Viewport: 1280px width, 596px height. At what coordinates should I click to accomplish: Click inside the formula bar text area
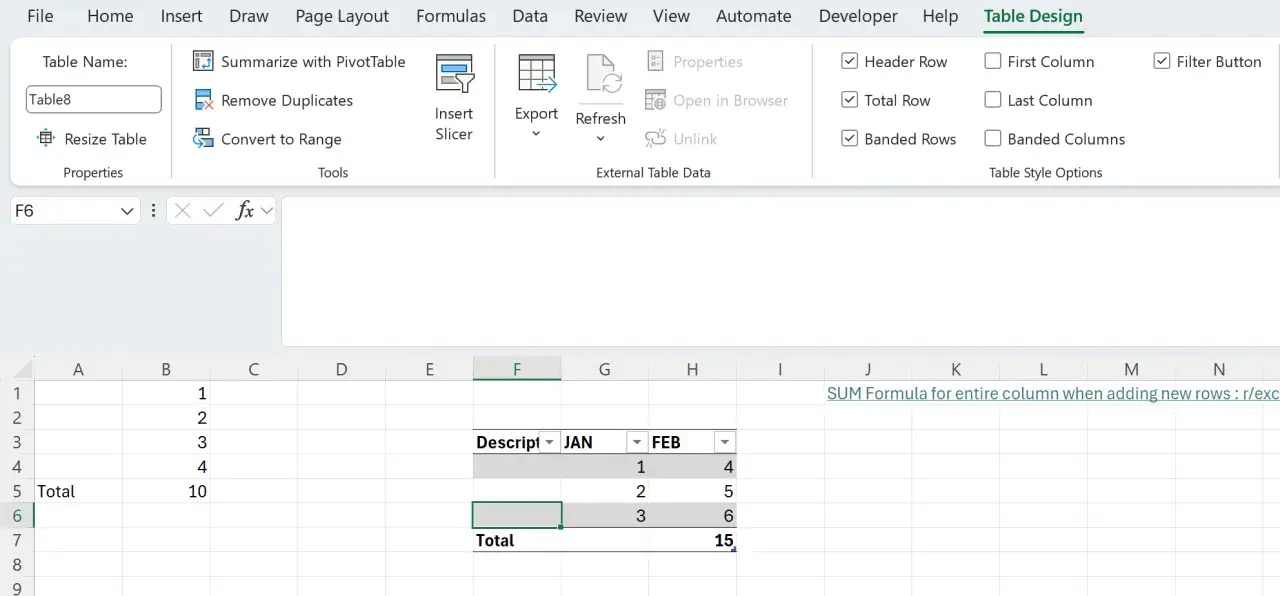click(780, 271)
